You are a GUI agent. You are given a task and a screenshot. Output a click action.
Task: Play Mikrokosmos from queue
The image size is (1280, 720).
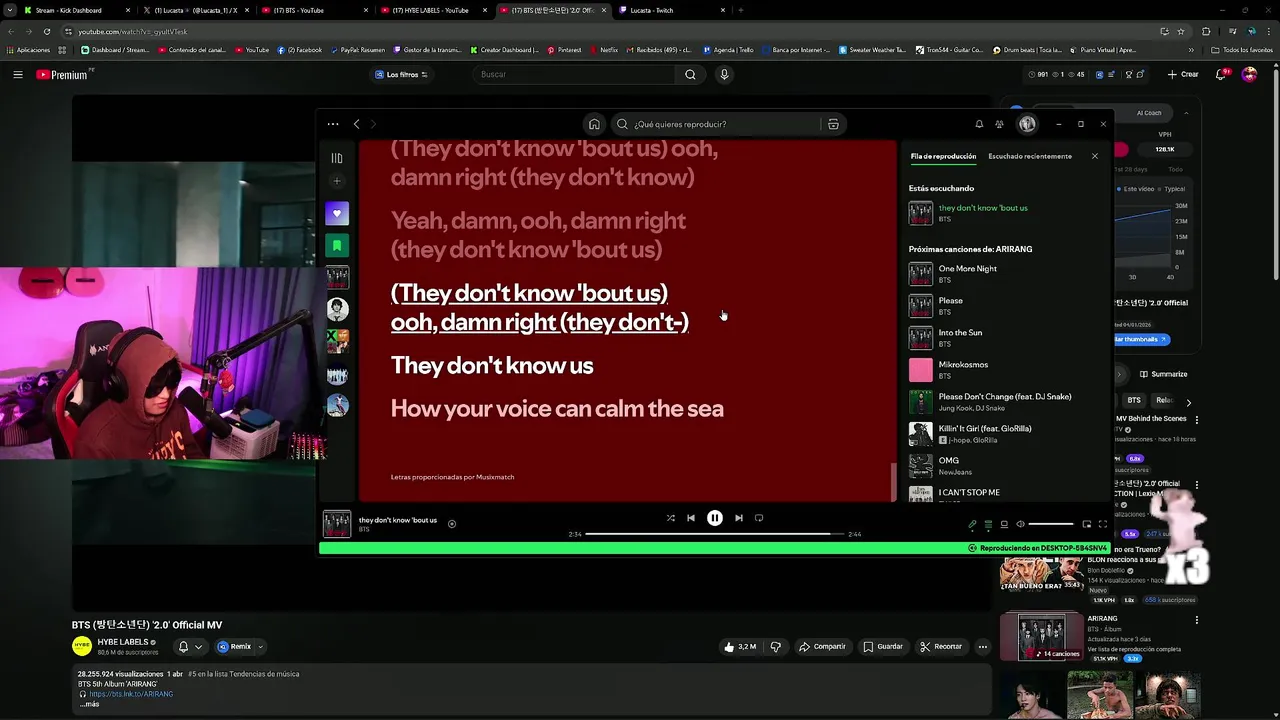(1004, 369)
